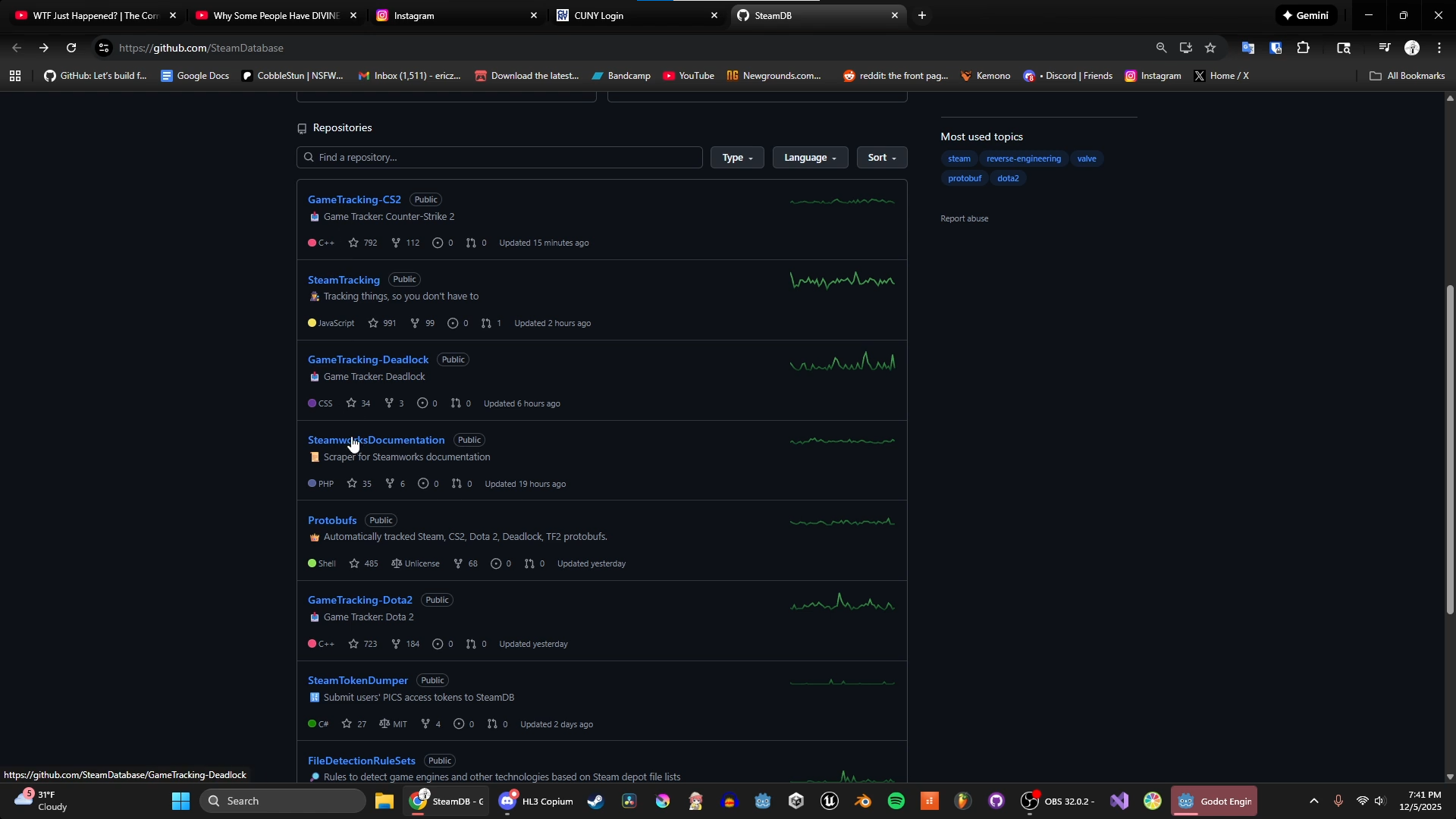
Task: Open the FileDetectionRuleSets repository
Action: click(362, 761)
